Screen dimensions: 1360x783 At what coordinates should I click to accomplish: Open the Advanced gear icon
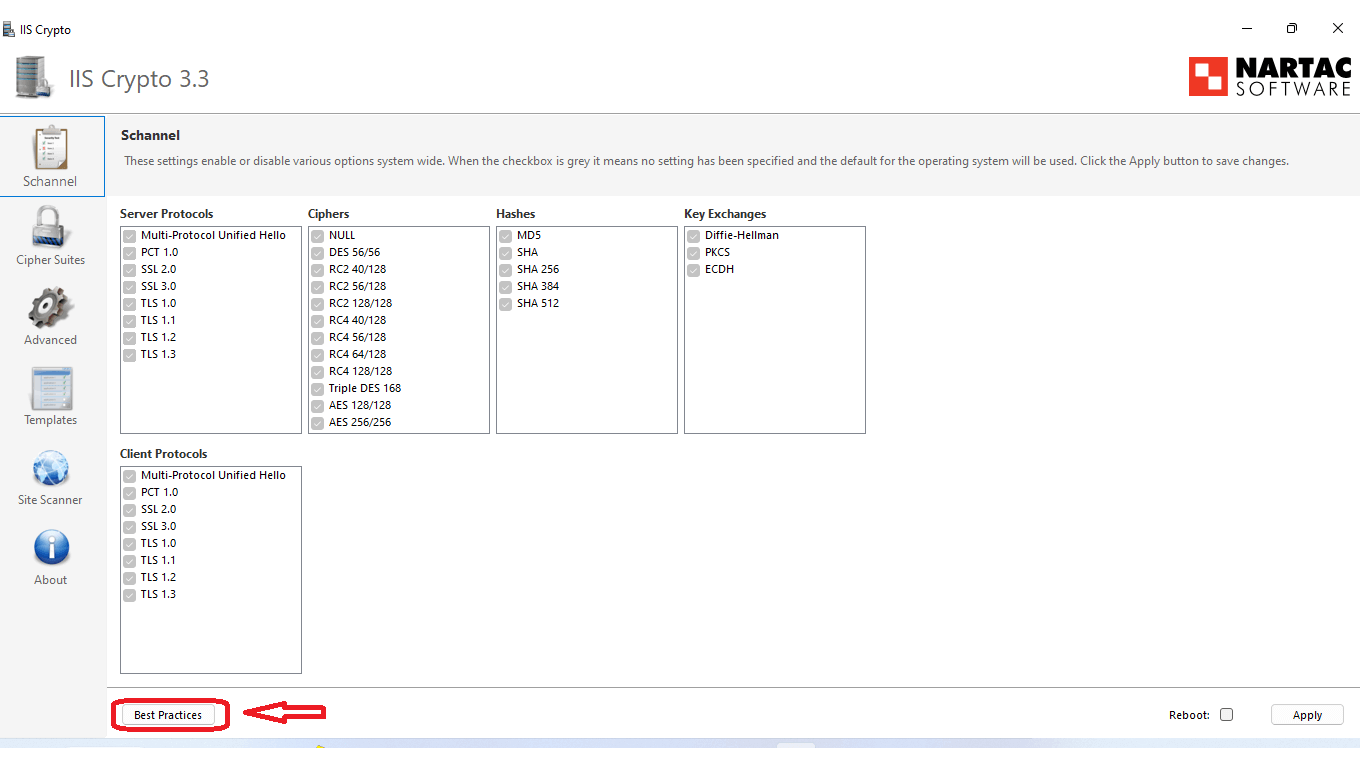pos(51,307)
